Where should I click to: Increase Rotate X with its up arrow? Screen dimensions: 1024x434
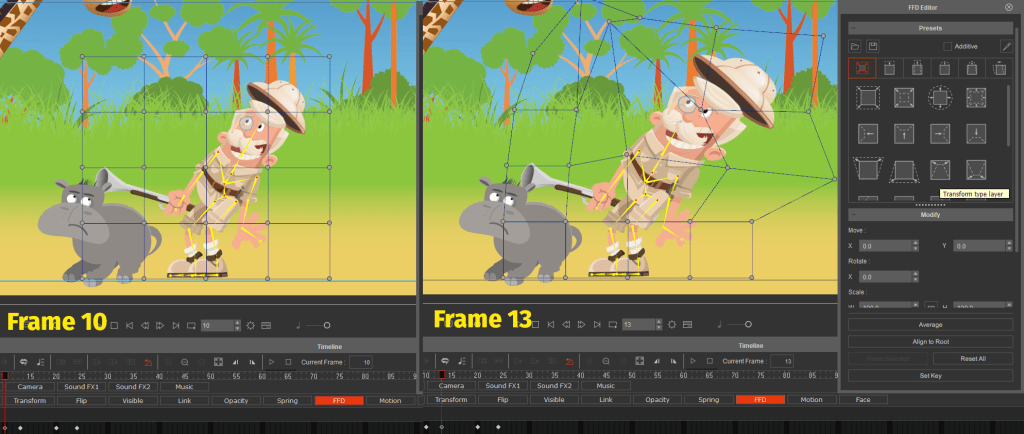915,274
